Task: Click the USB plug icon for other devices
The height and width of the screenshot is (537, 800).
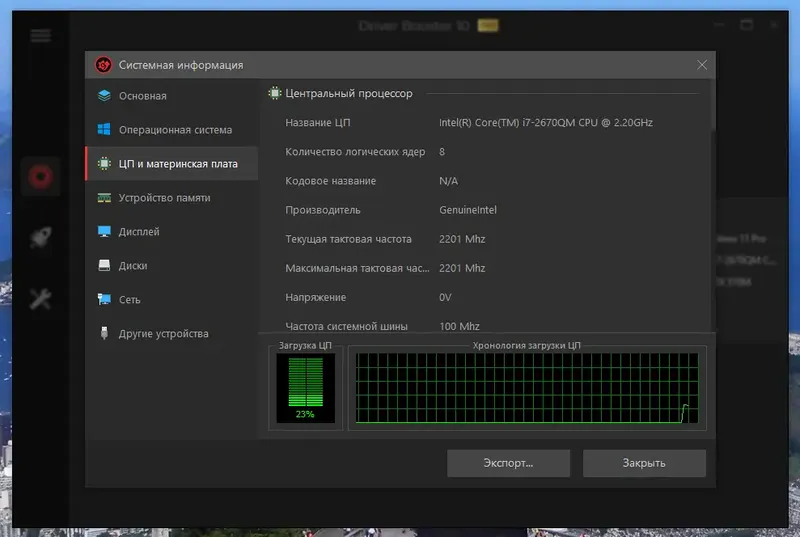Action: (104, 333)
